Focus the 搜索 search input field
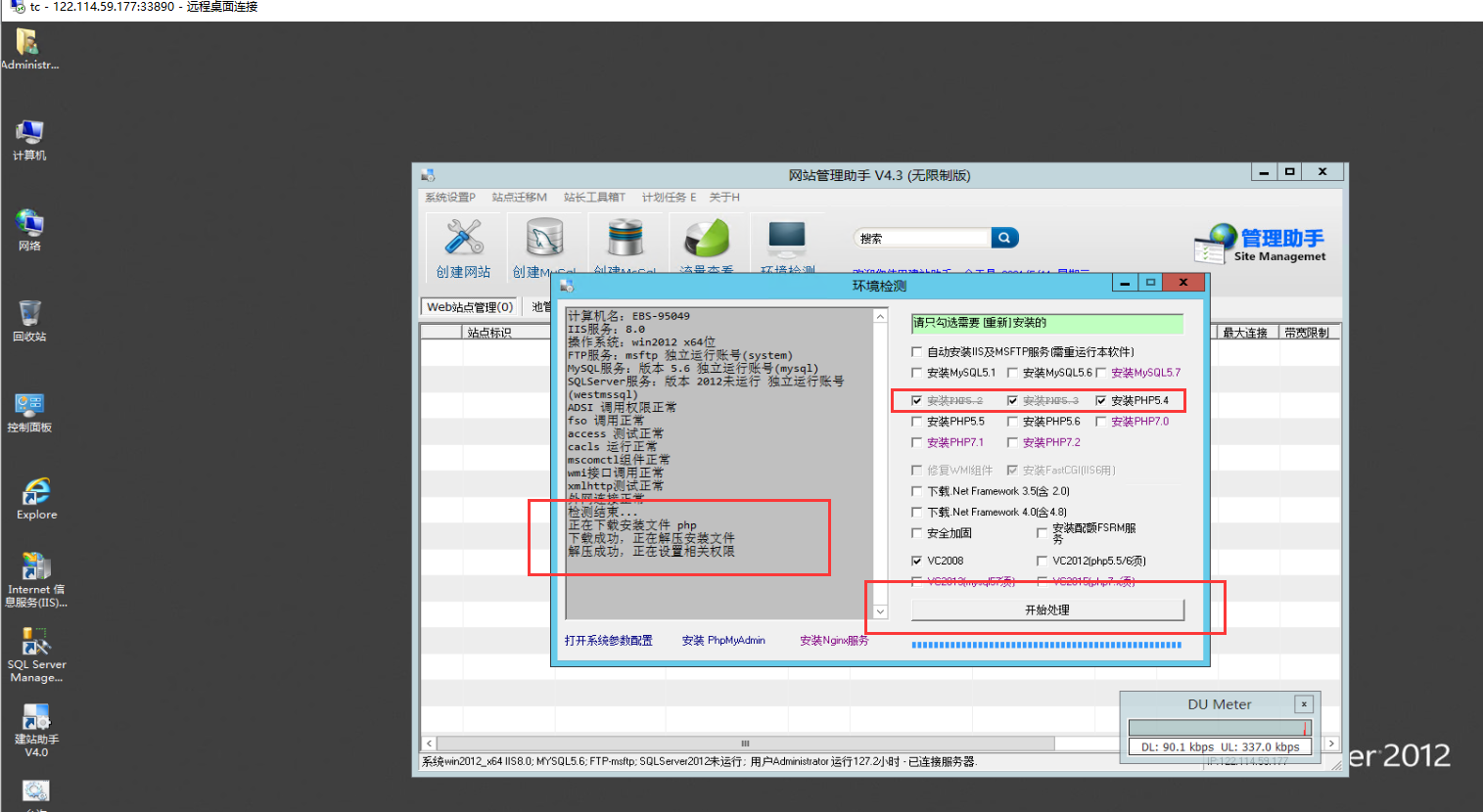 pos(923,238)
